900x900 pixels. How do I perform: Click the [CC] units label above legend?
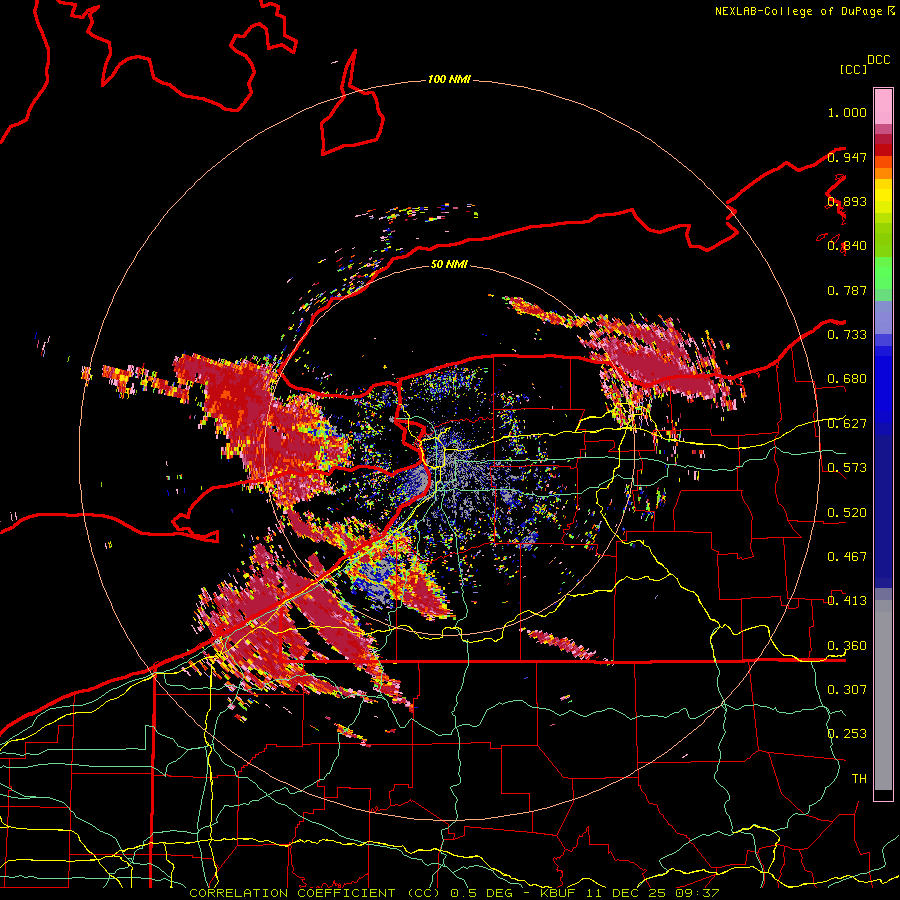point(853,69)
